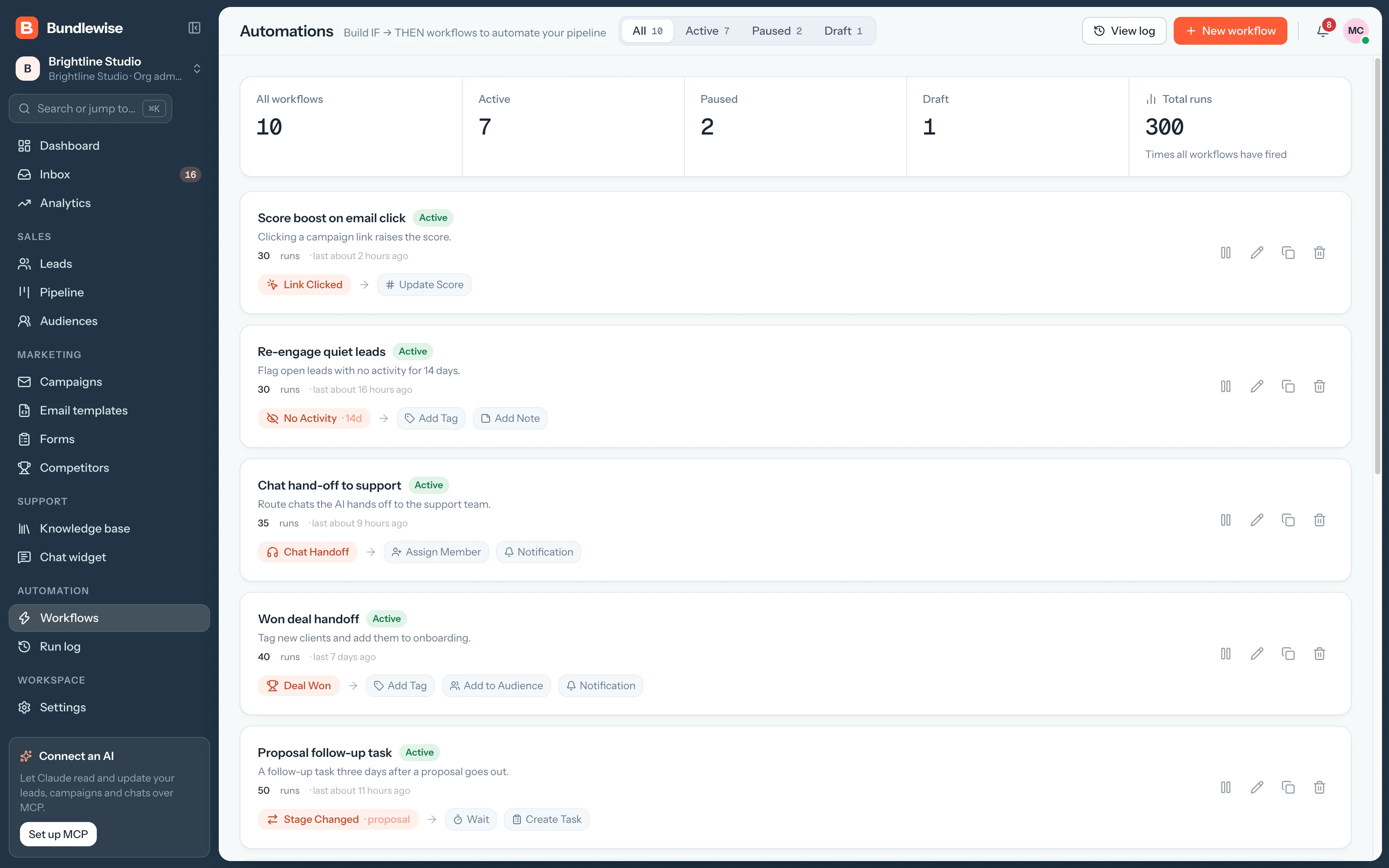Open notifications bell
1389x868 pixels.
point(1323,31)
